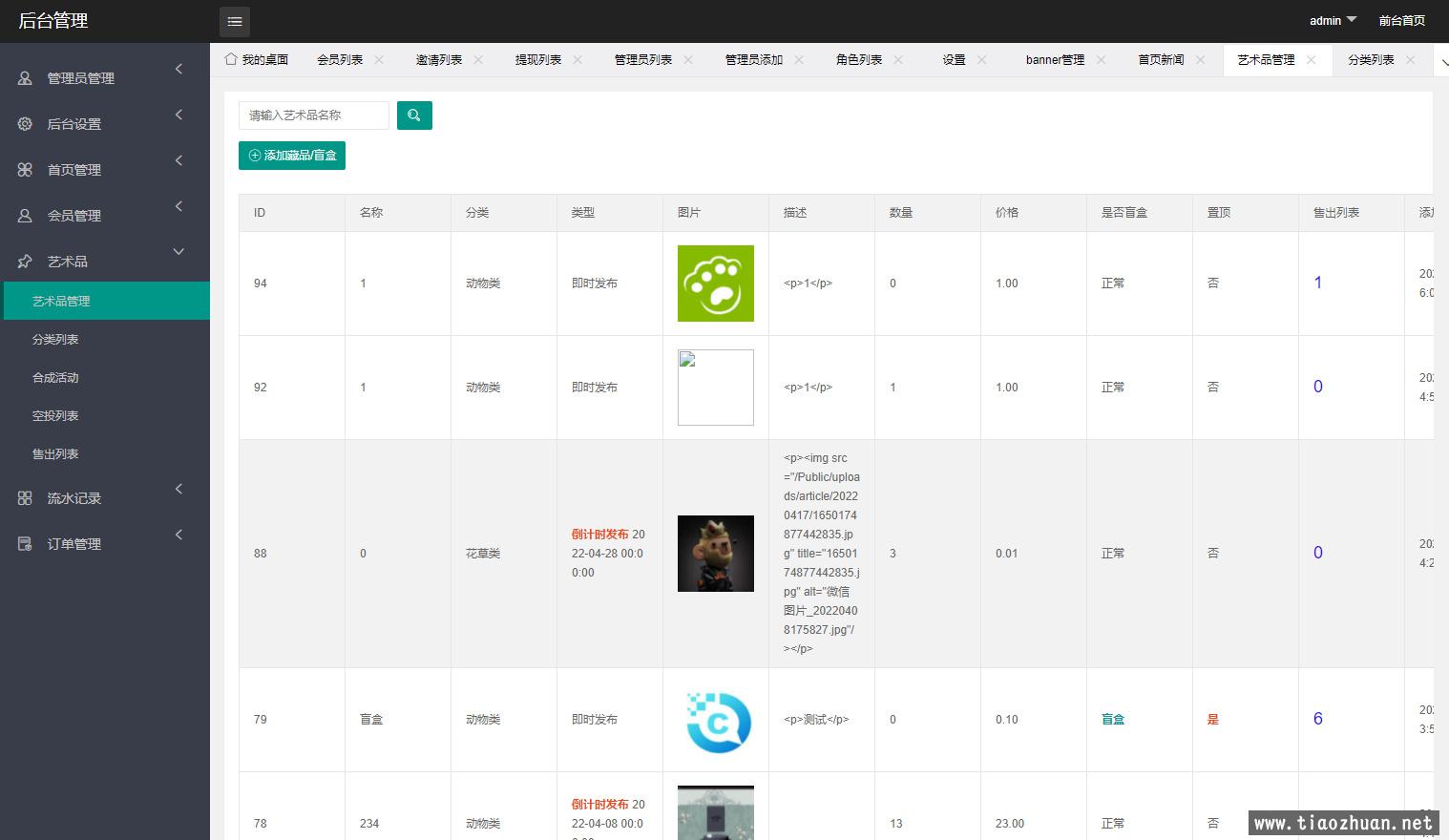
Task: Expand the 首页管理 menu chevron
Action: (x=178, y=160)
